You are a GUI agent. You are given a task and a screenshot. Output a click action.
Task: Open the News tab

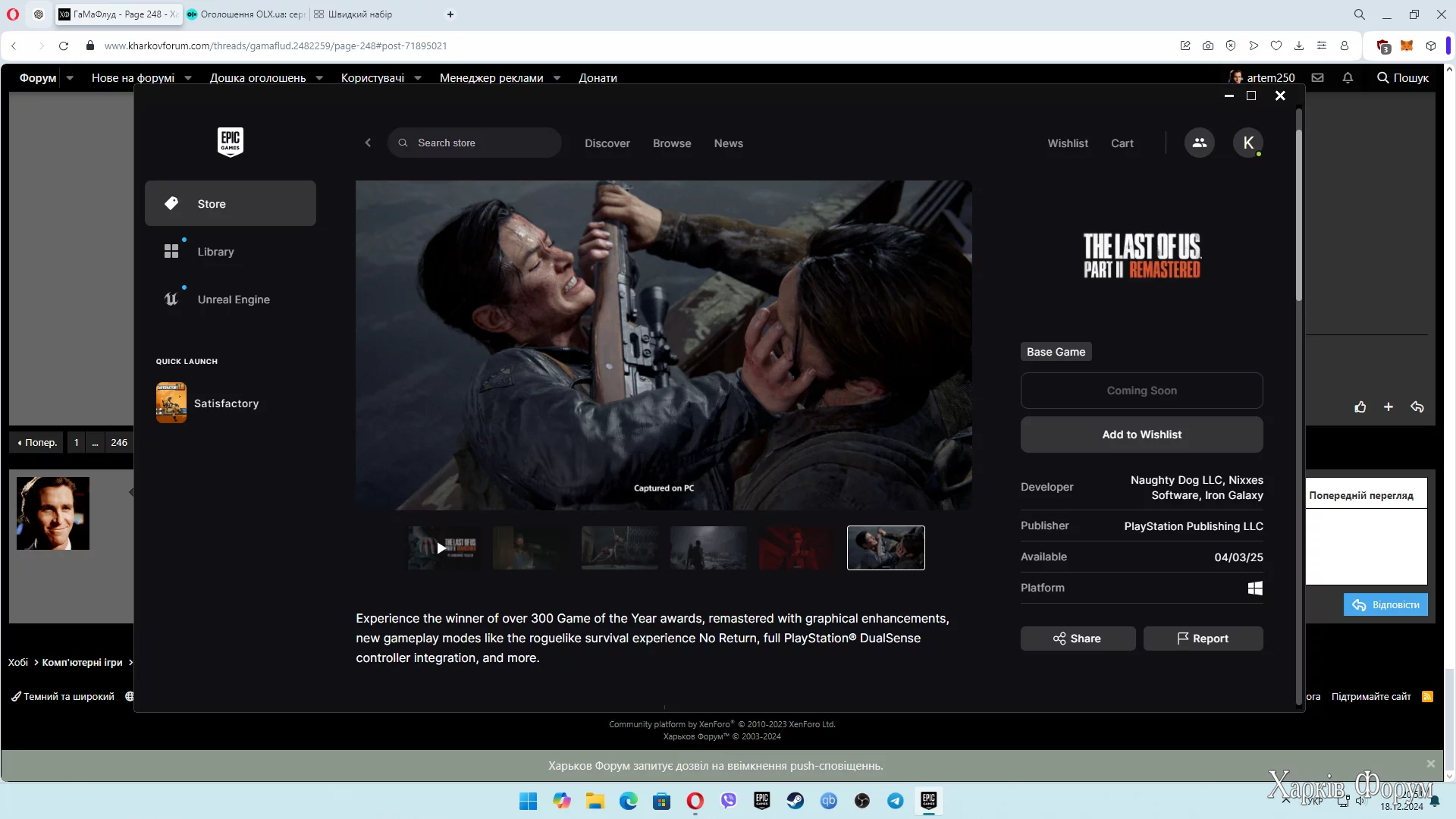[x=728, y=143]
